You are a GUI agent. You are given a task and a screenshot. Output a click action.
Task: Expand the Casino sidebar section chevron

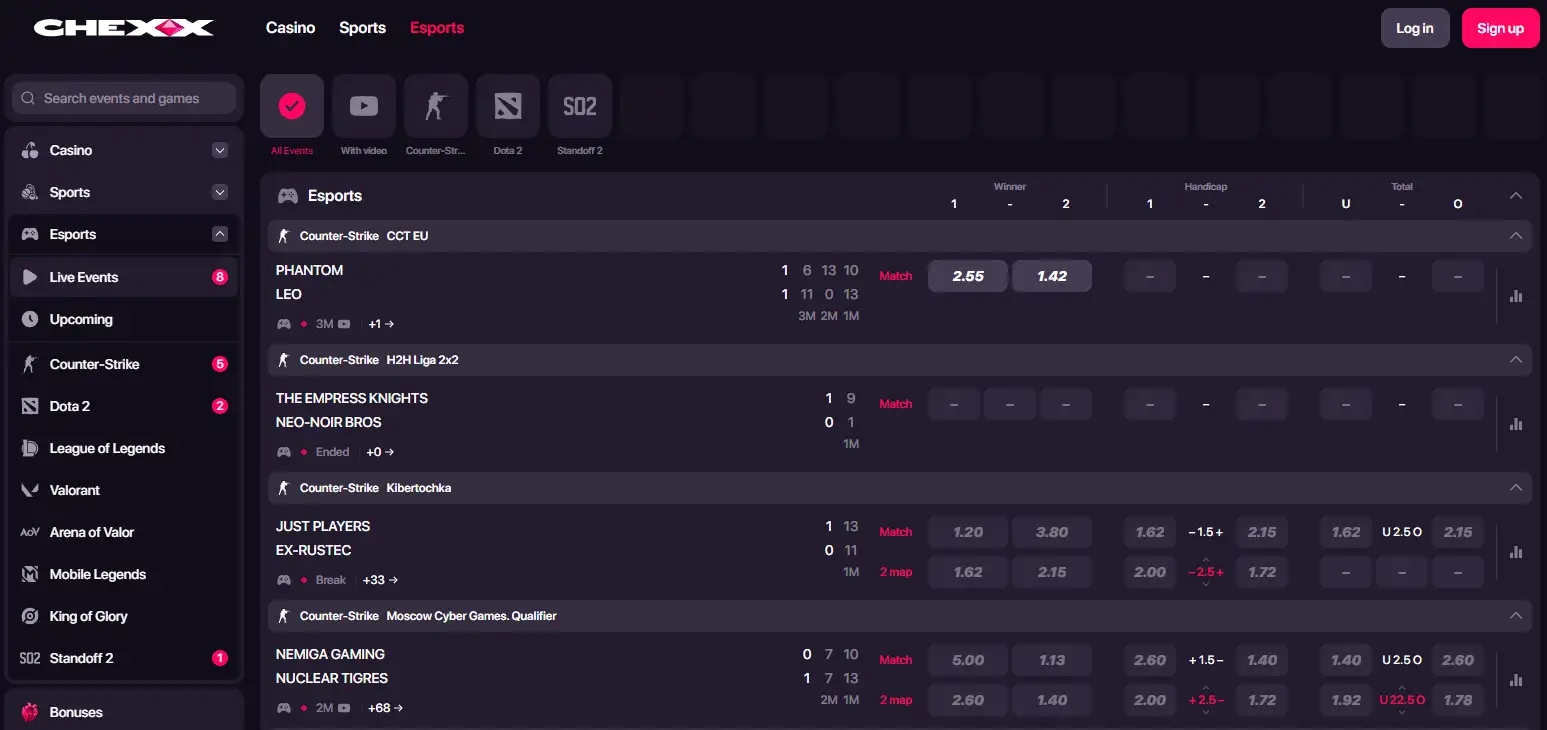coord(220,150)
